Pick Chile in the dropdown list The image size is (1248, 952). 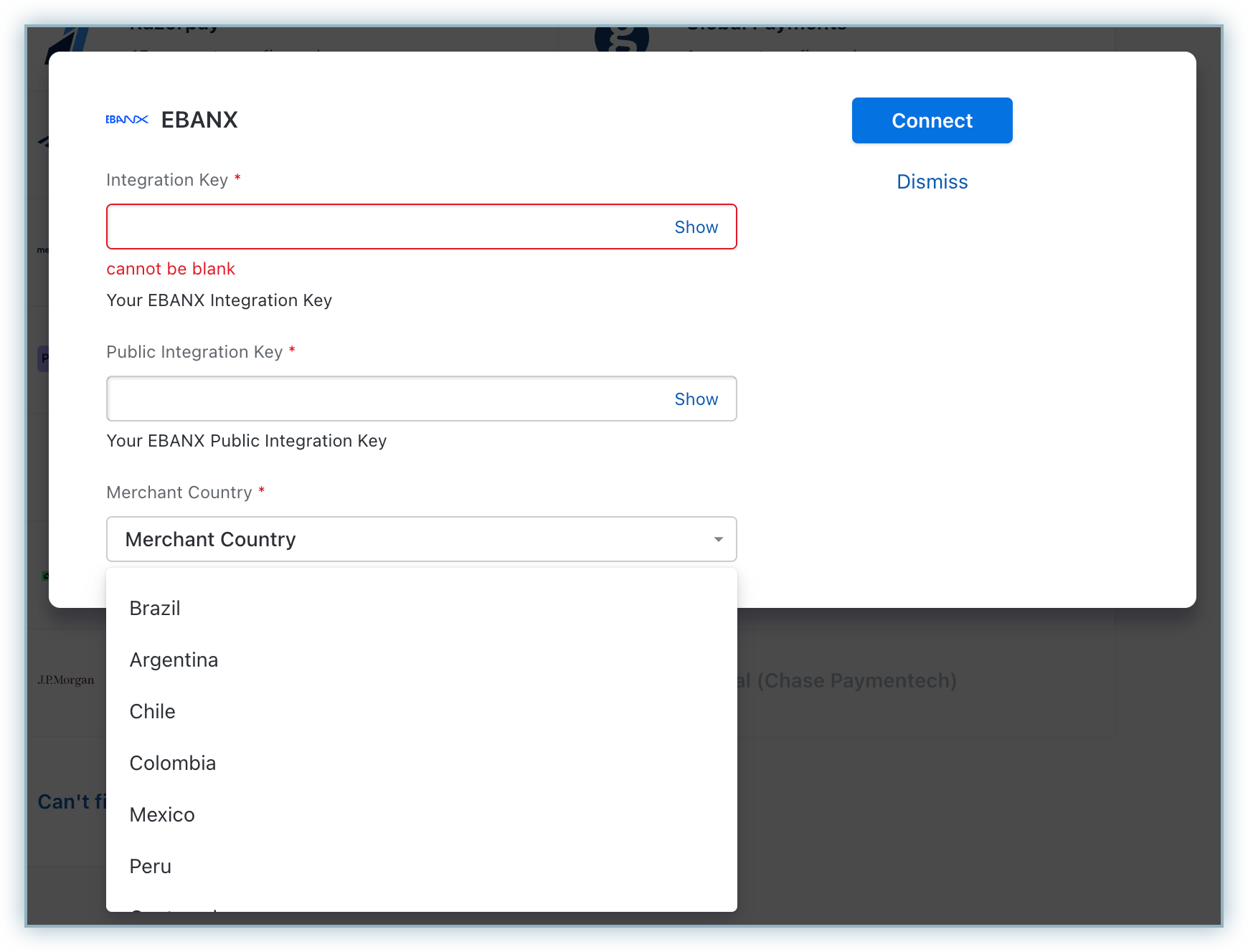coord(152,712)
